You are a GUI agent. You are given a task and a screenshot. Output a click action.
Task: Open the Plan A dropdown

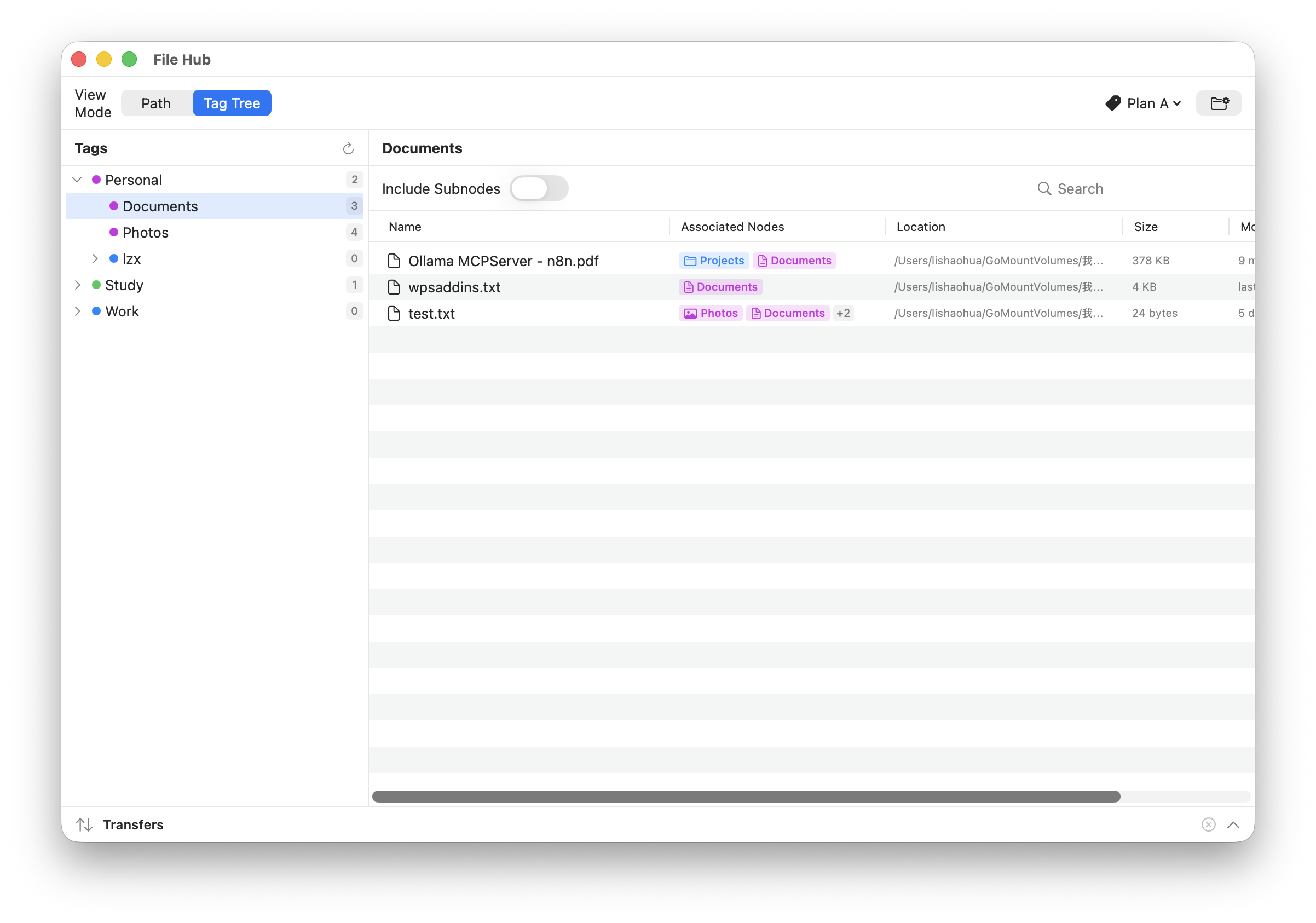(x=1144, y=103)
